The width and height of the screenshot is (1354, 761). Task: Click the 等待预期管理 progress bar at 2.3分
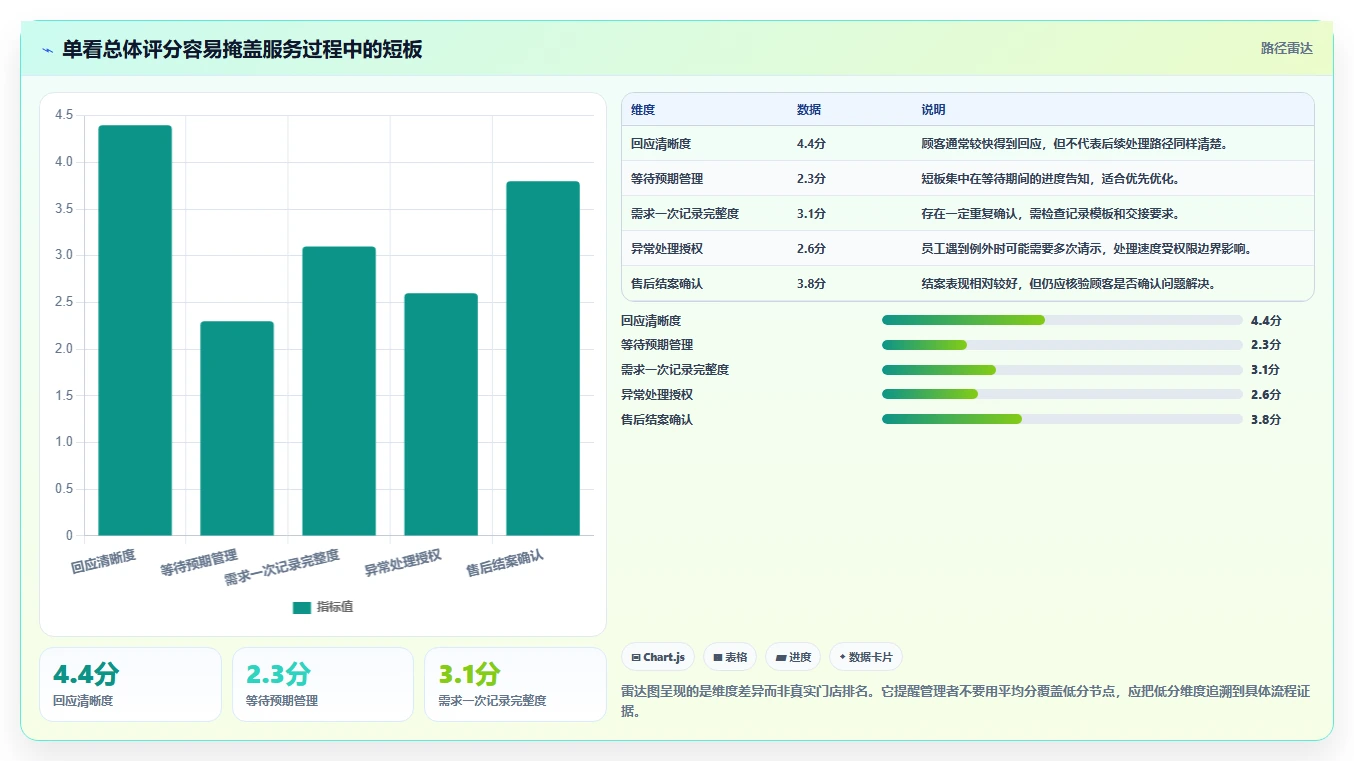(1062, 345)
